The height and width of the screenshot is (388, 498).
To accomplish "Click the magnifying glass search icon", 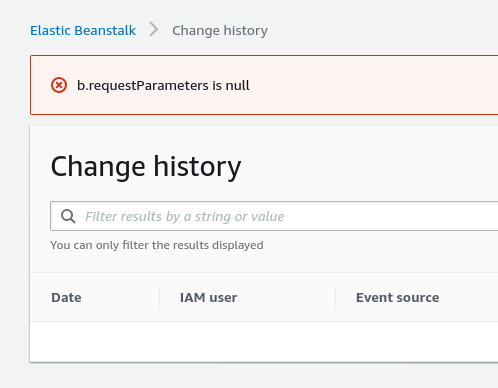I will tap(68, 216).
